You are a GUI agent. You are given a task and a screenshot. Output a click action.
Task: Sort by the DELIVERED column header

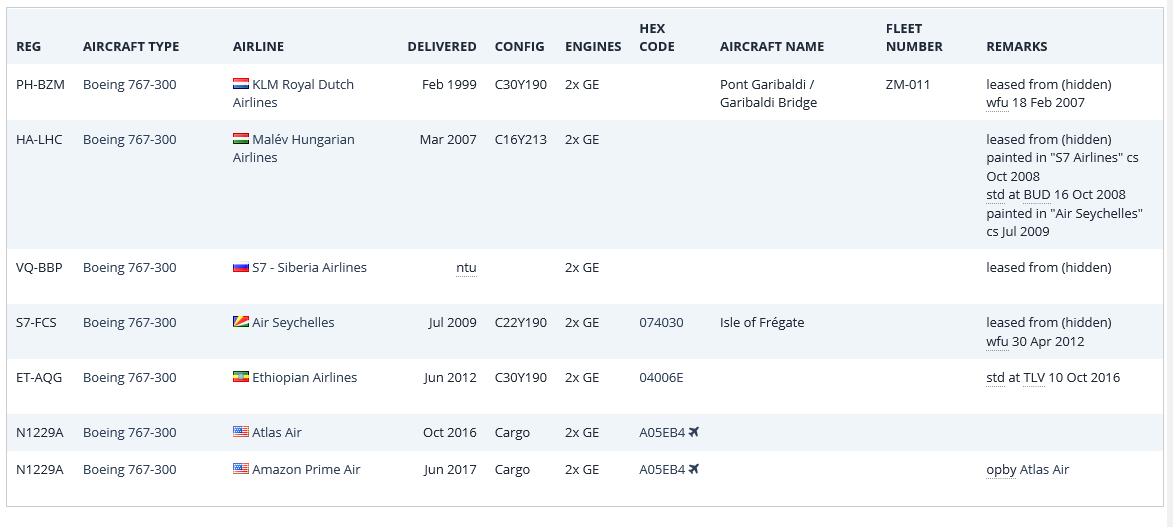pyautogui.click(x=441, y=46)
